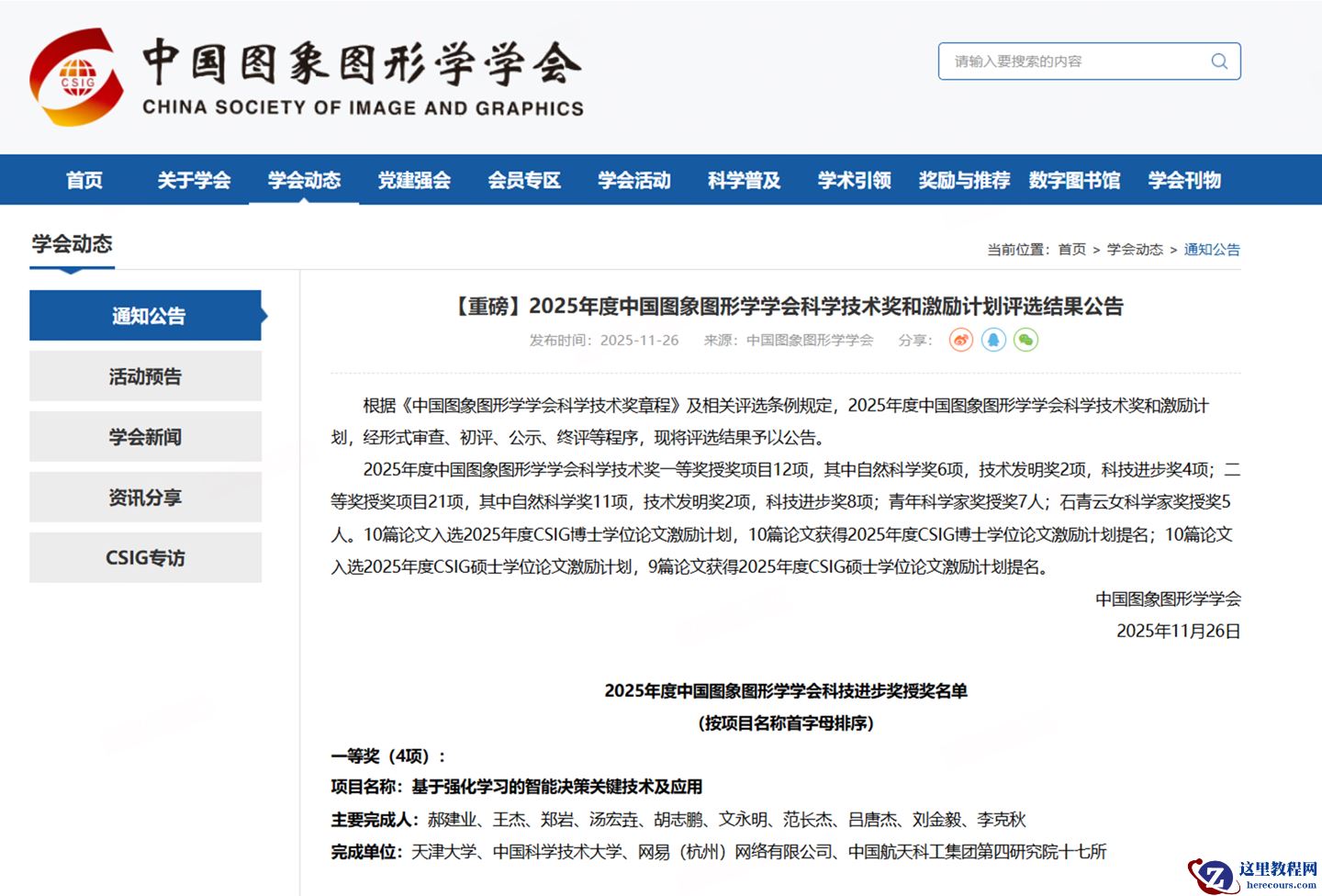Share article via QQ bell icon
The width and height of the screenshot is (1322, 896).
[x=993, y=341]
